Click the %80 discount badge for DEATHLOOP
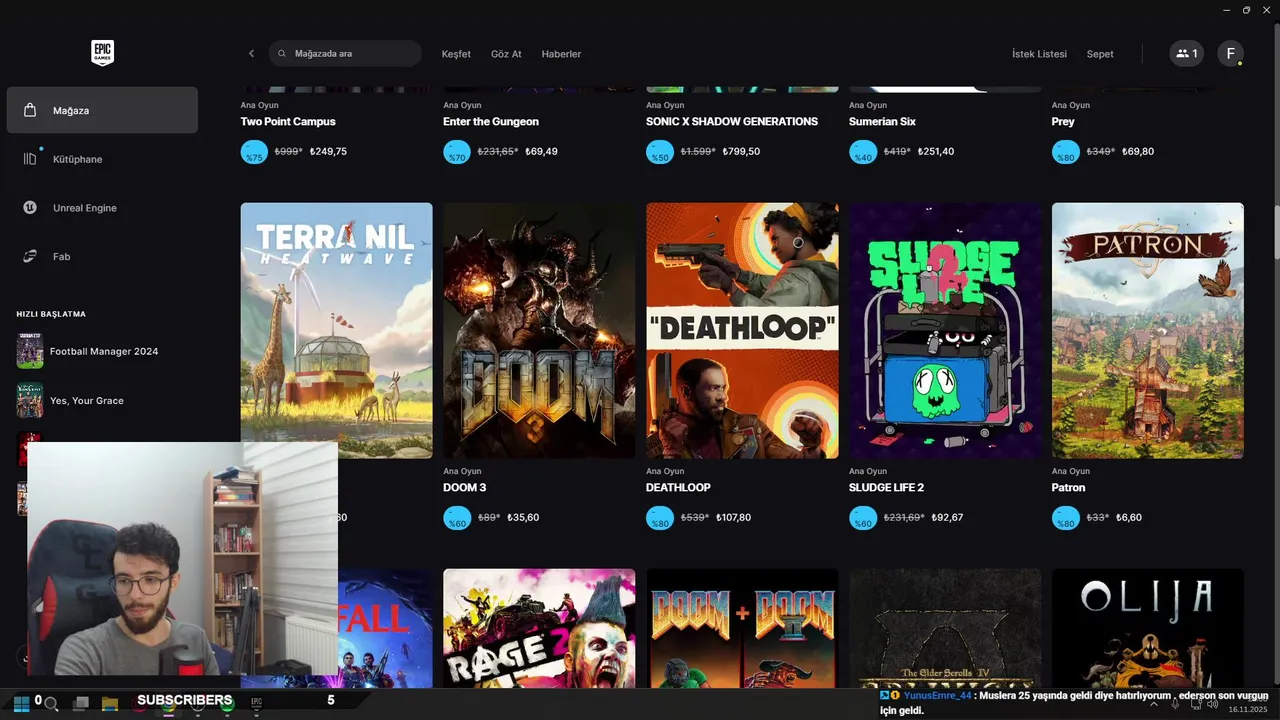Screen dimensions: 1280x720 point(660,518)
